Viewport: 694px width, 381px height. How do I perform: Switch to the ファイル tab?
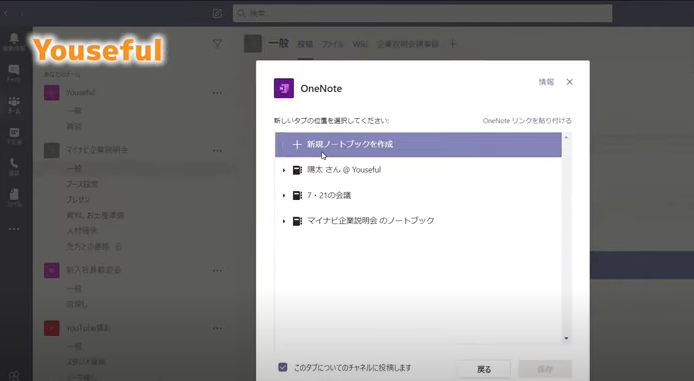tap(333, 44)
